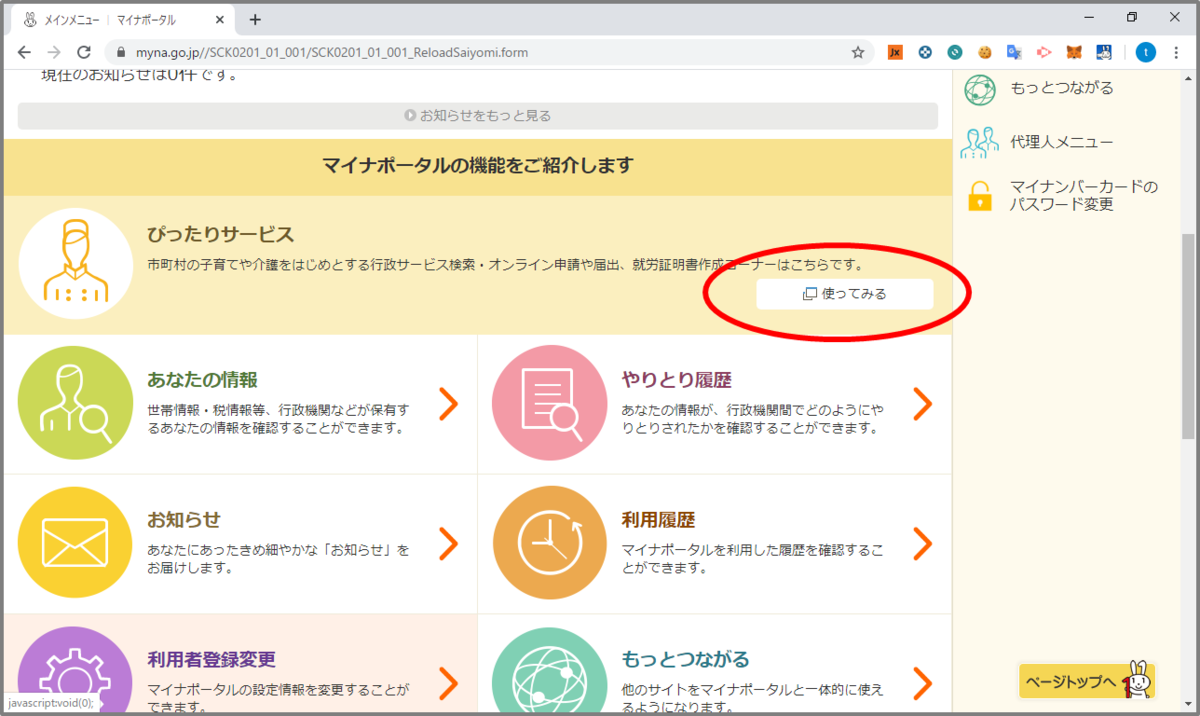Viewport: 1200px width, 716px height.
Task: Open the もっとつながる card heading
Action: [x=685, y=660]
